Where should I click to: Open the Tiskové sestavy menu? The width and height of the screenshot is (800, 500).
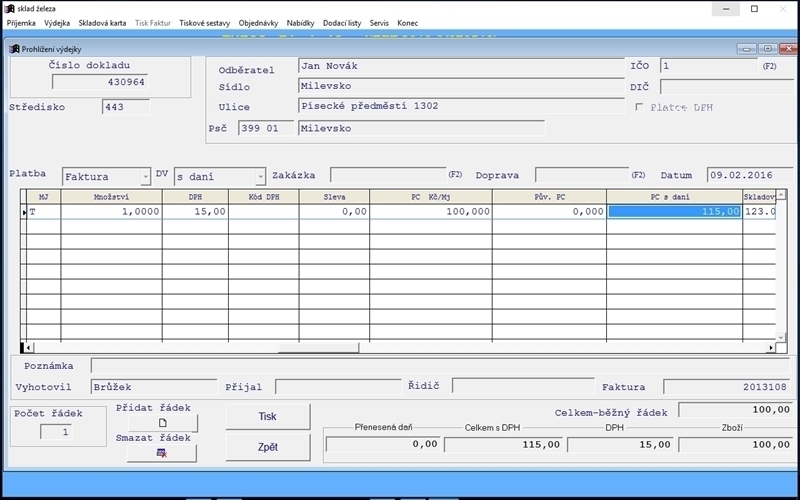point(205,23)
